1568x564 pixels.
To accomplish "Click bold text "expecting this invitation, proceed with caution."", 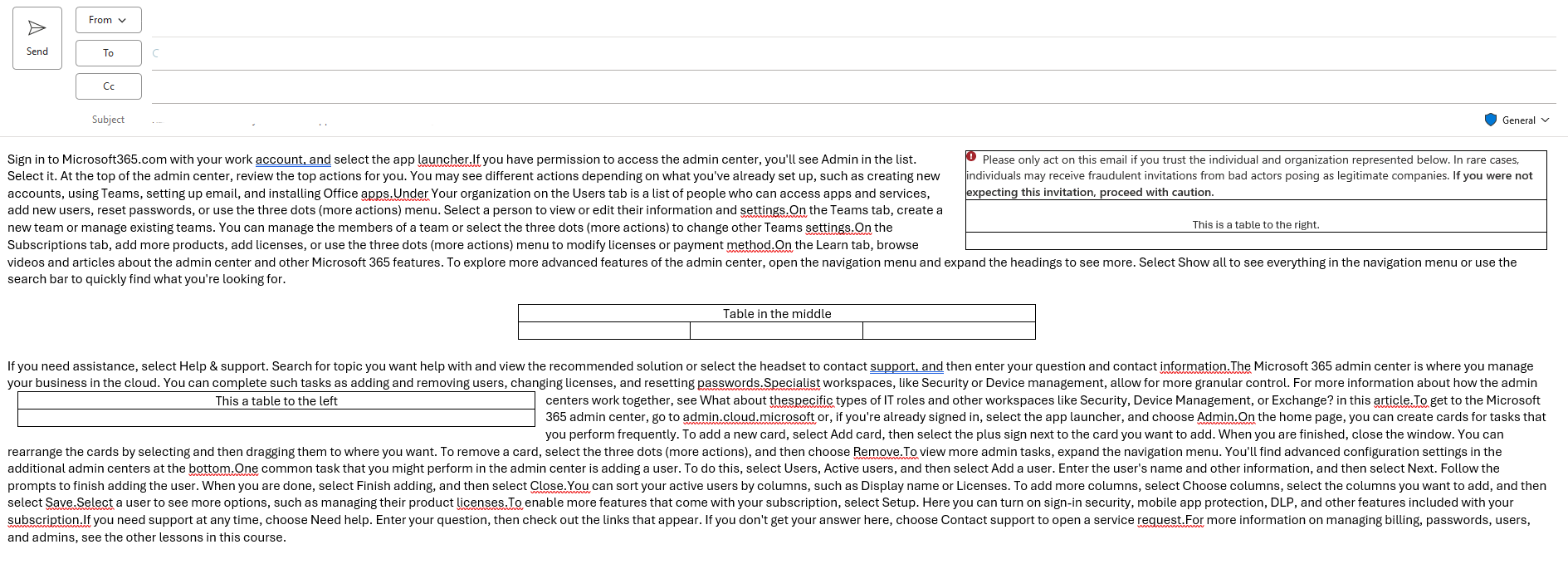I will 1090,192.
